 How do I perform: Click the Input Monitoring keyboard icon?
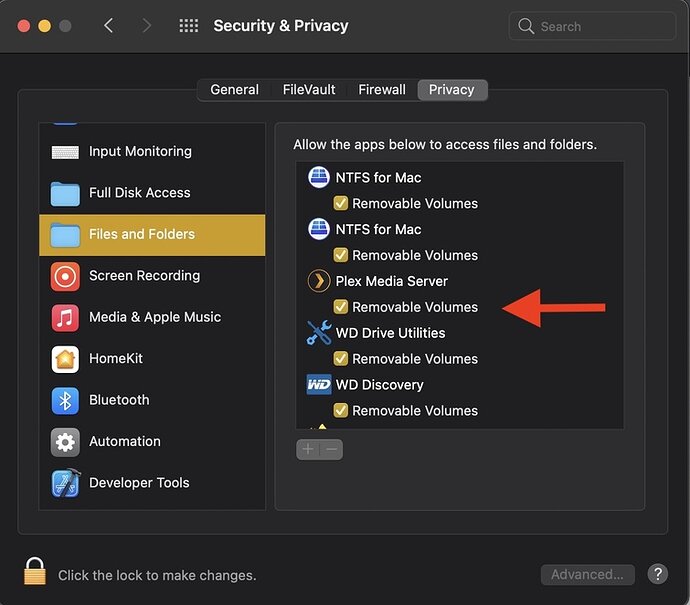tap(65, 152)
